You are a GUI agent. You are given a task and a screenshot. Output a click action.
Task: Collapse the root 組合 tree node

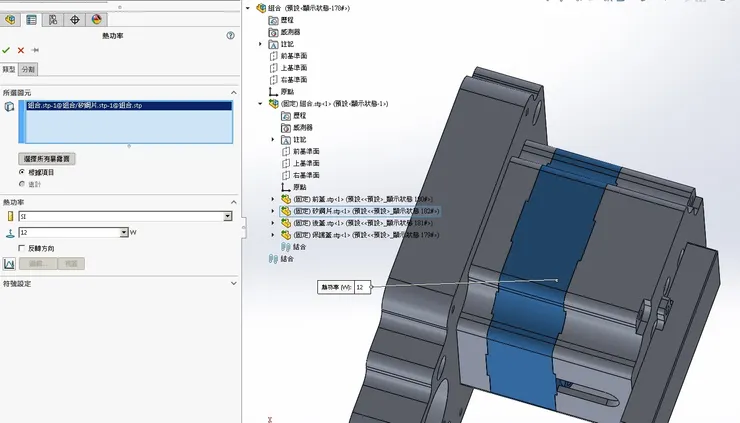[x=248, y=8]
